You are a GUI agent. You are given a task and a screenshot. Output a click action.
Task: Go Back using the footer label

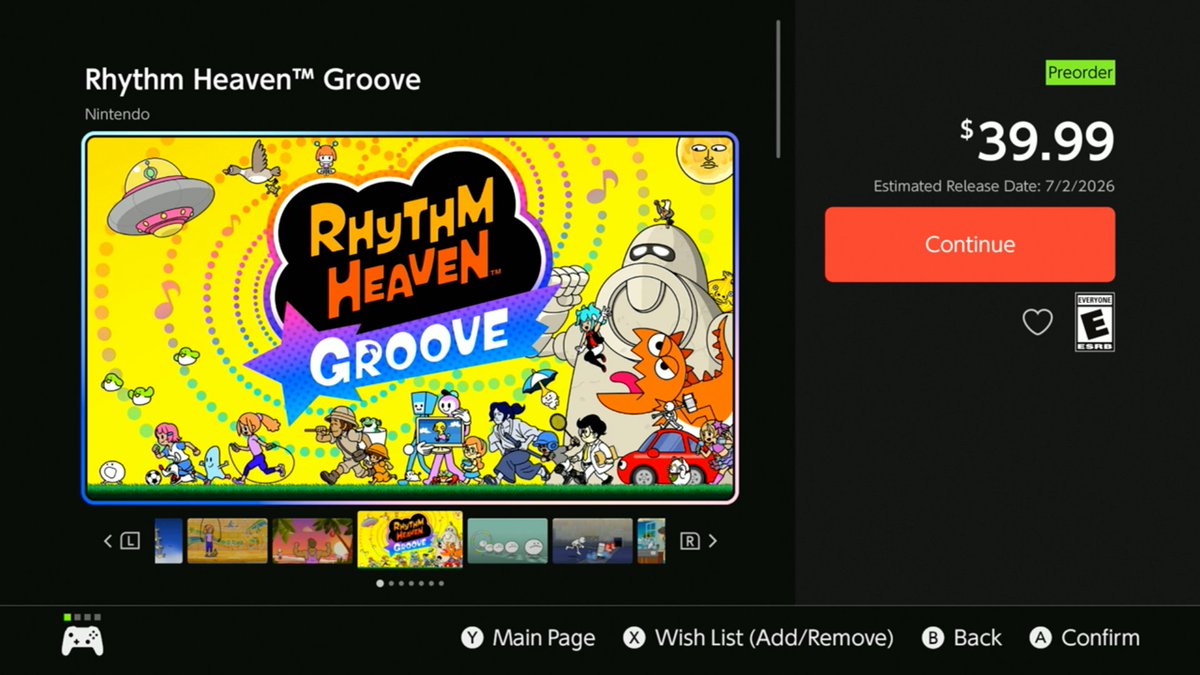point(977,638)
